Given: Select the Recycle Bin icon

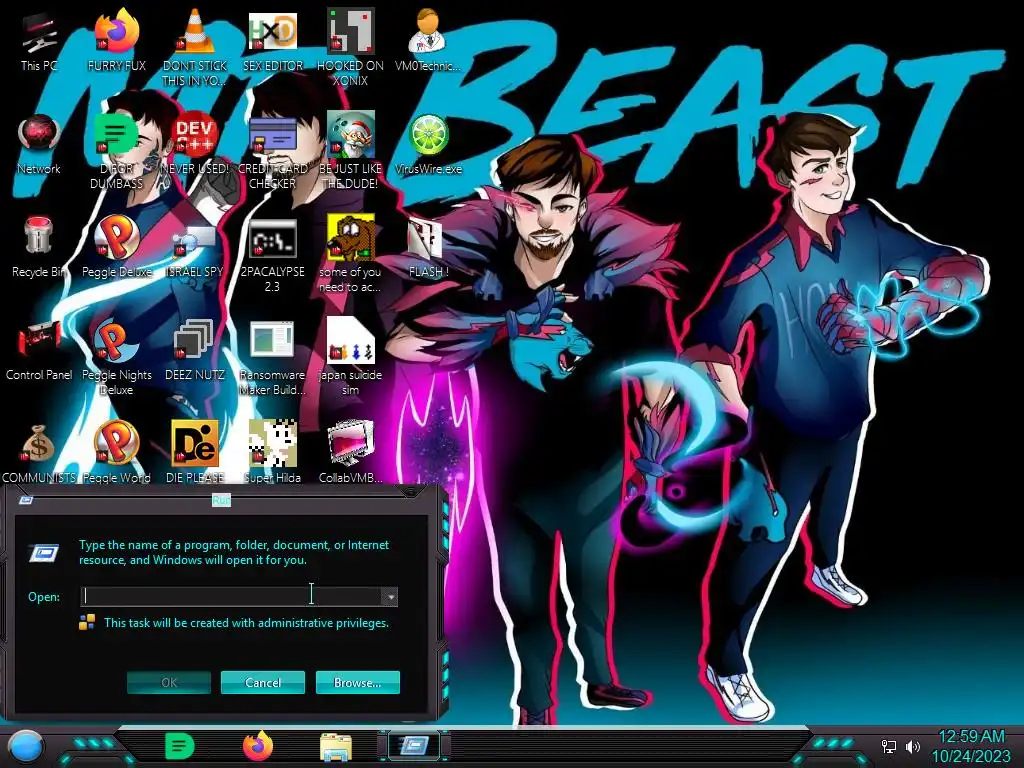Looking at the screenshot, I should (39, 247).
